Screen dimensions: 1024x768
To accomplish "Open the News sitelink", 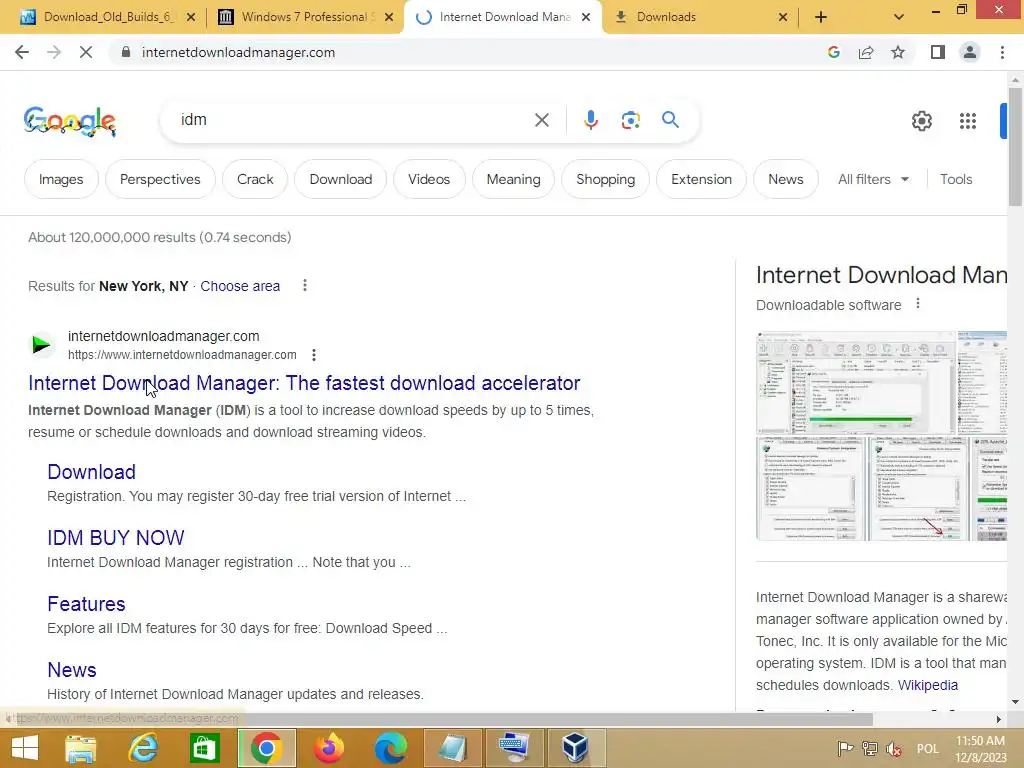I will (x=72, y=669).
